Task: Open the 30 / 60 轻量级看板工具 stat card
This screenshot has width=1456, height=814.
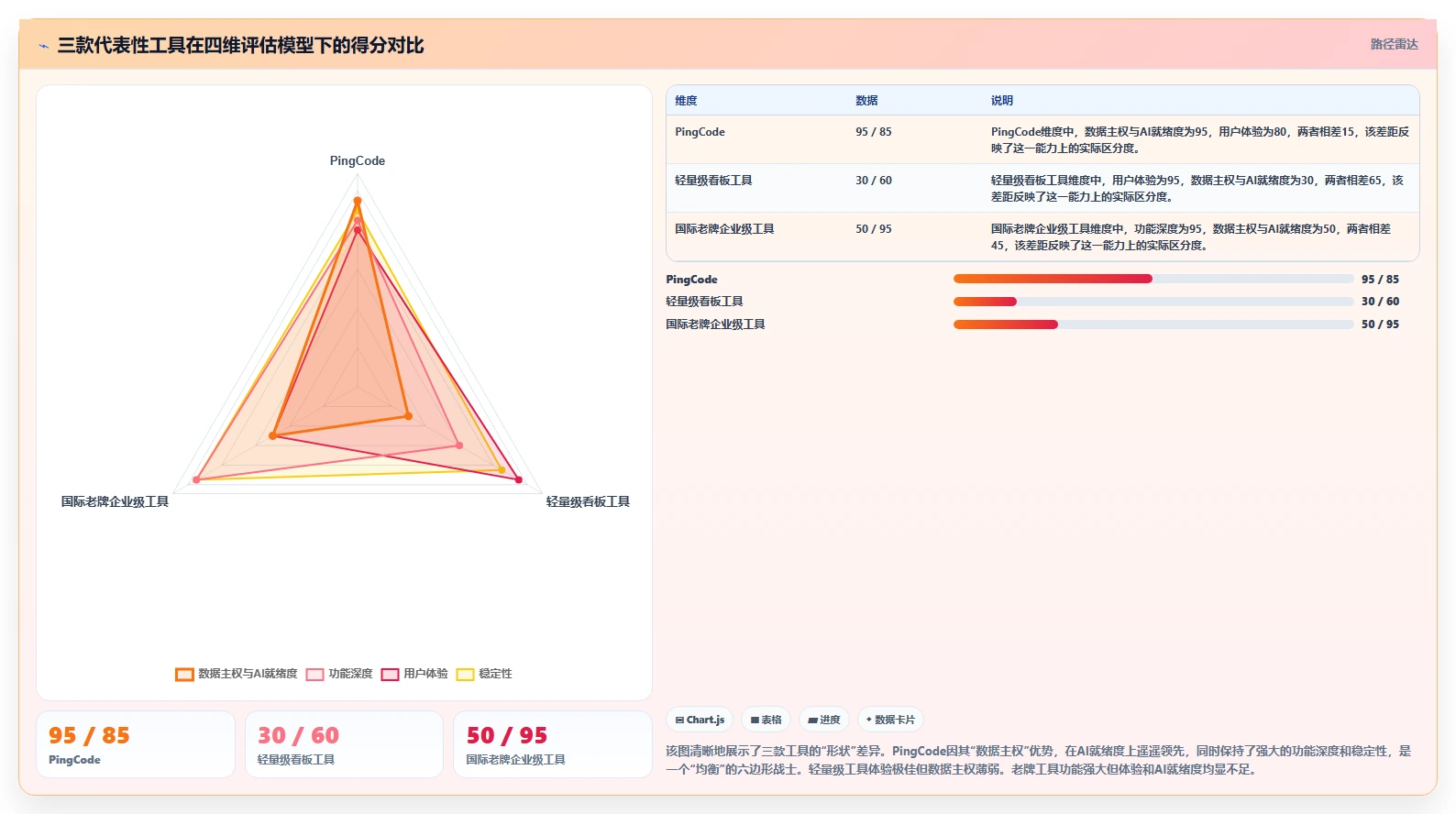Action: 344,744
